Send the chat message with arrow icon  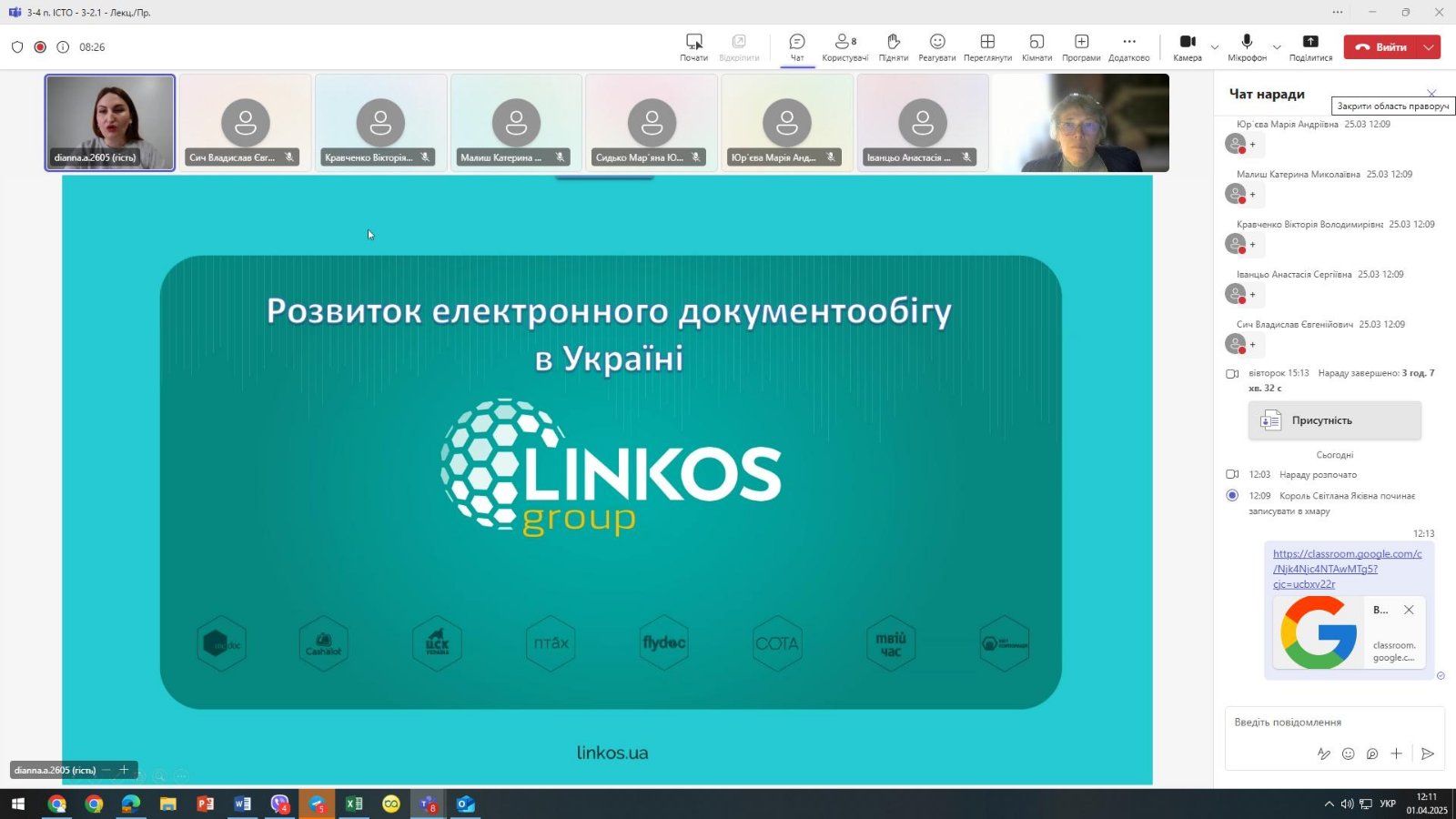tap(1428, 753)
